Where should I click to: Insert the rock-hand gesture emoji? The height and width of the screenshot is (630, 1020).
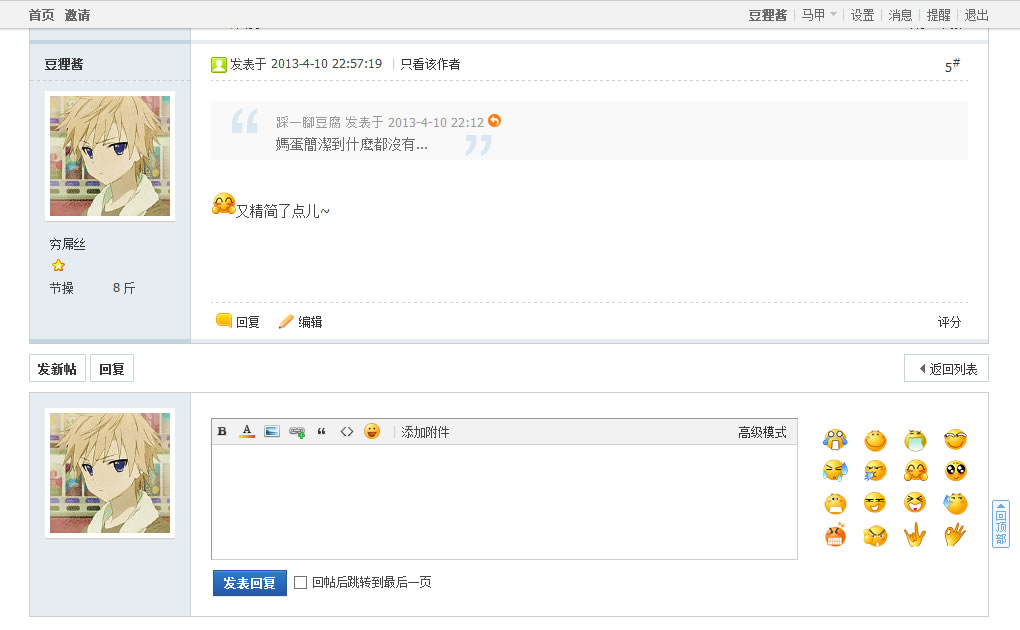coord(915,535)
